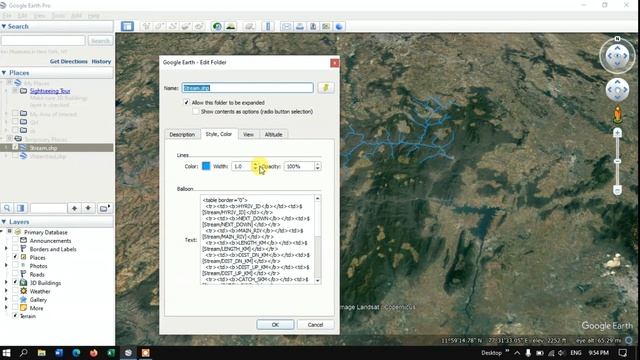Expand the Weather layer tree
640x360 pixels.
6,291
